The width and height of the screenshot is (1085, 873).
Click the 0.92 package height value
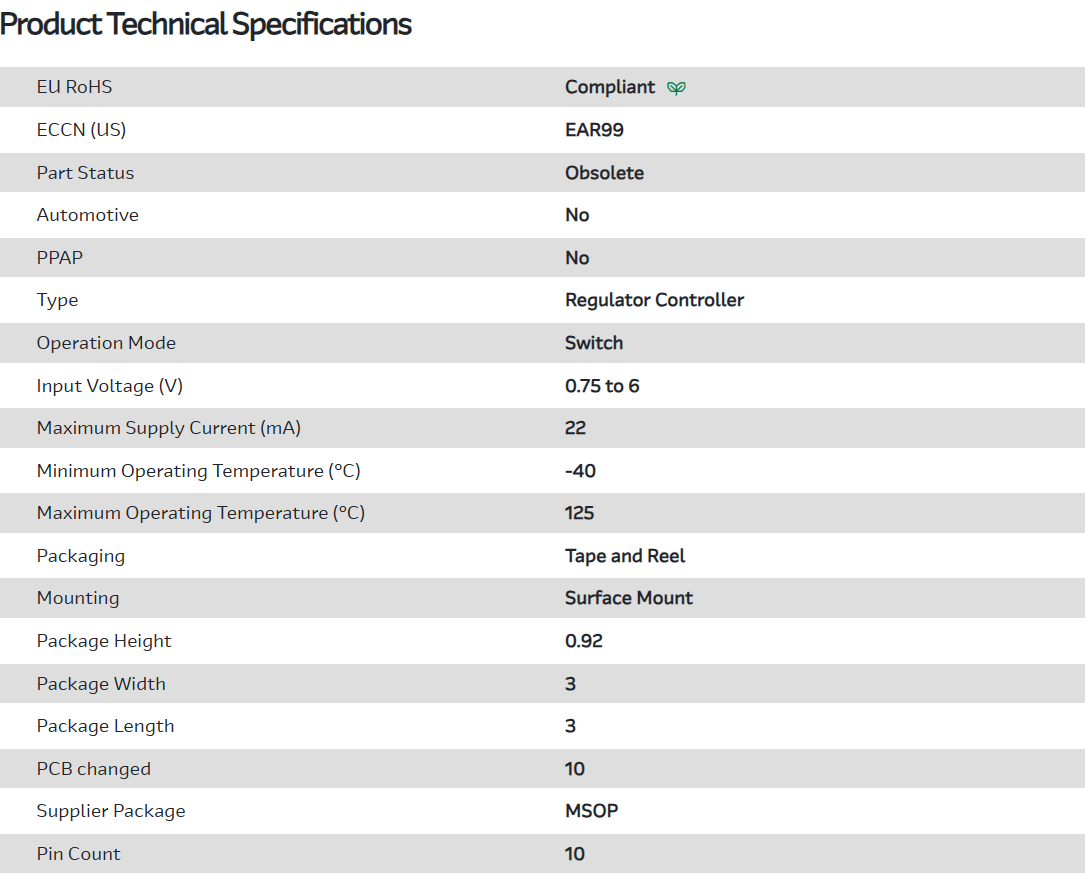584,641
